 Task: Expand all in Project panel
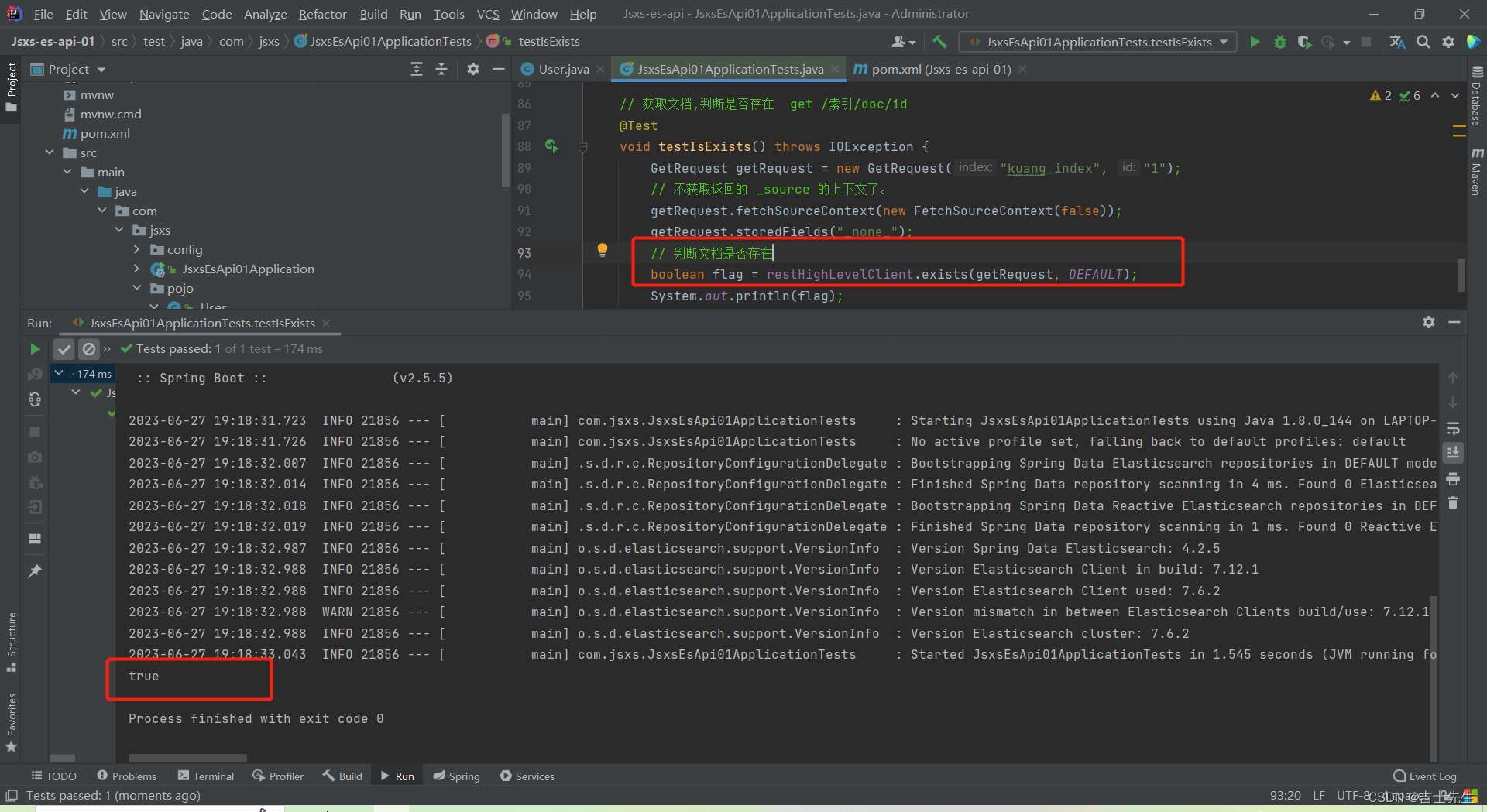click(x=417, y=69)
